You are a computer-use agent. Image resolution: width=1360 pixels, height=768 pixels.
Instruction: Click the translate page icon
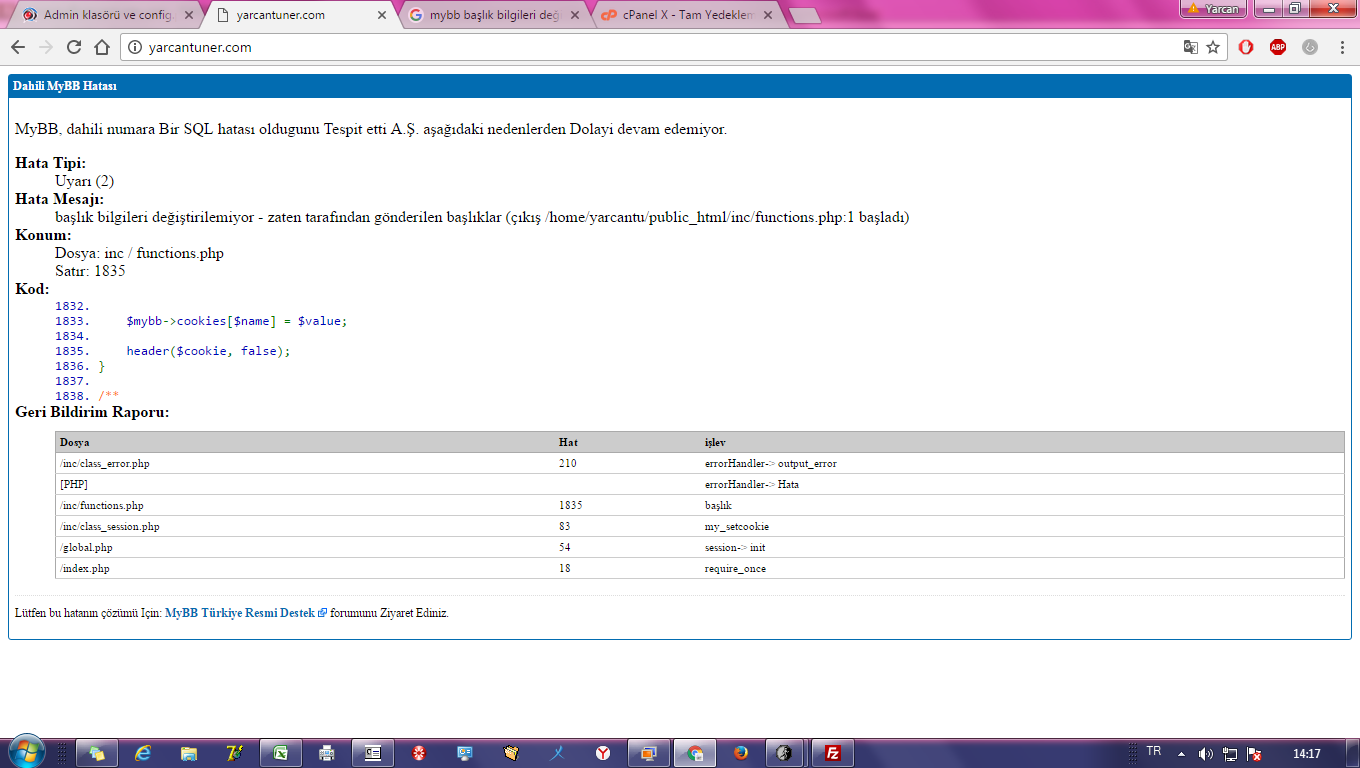(1190, 47)
